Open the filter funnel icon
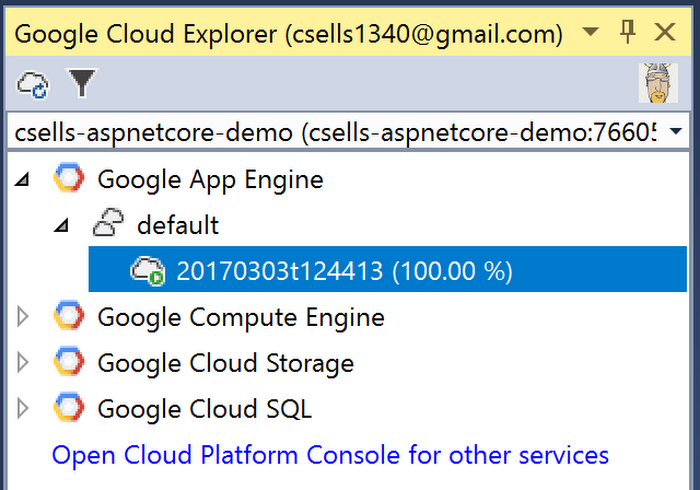Viewport: 700px width, 490px height. point(82,83)
